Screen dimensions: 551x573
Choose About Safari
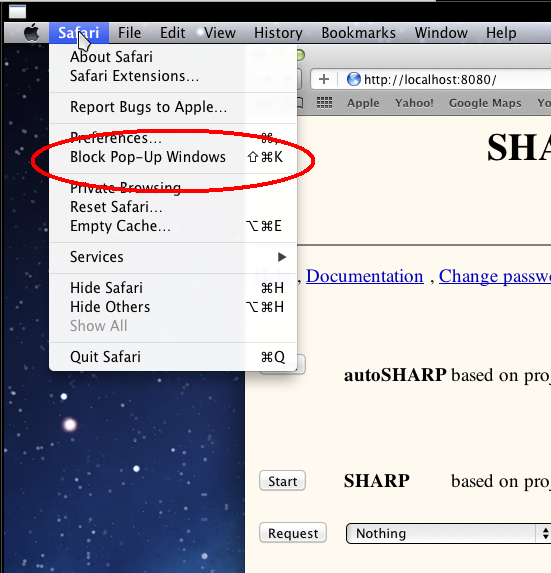tap(173, 57)
